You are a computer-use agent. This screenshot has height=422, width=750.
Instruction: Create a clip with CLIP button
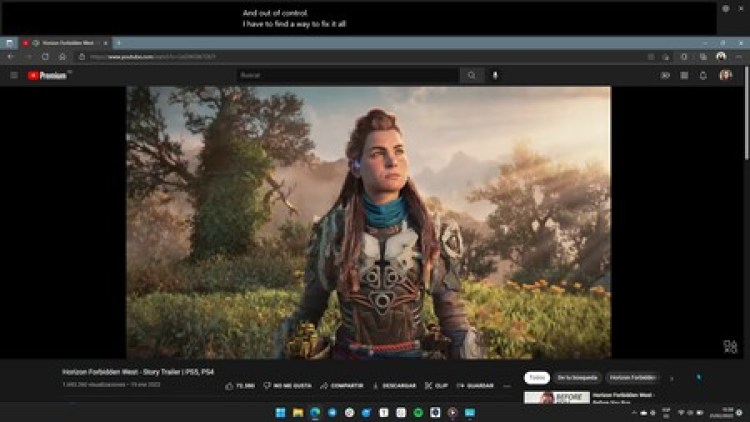(x=436, y=386)
